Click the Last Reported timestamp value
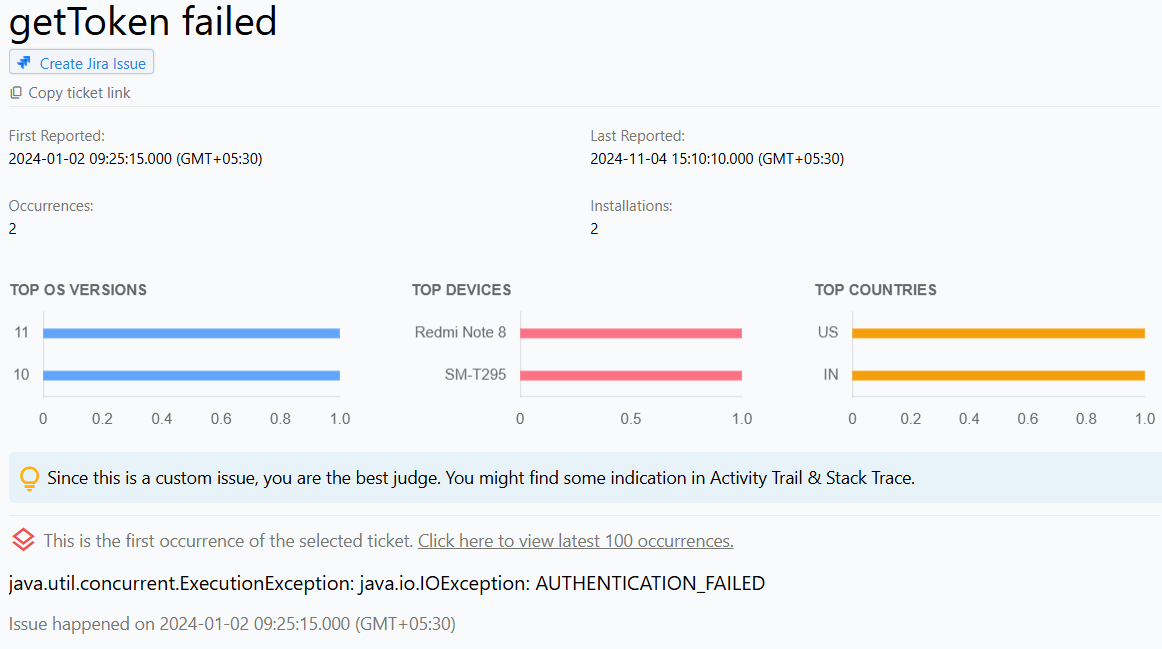This screenshot has height=649, width=1162. point(717,158)
